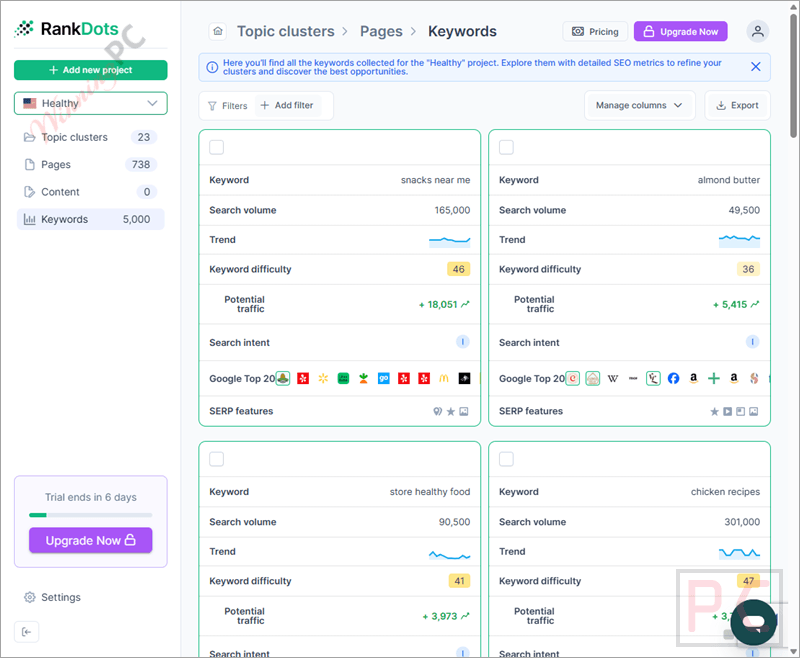Click the trial progress bar
The image size is (800, 658).
coord(91,515)
